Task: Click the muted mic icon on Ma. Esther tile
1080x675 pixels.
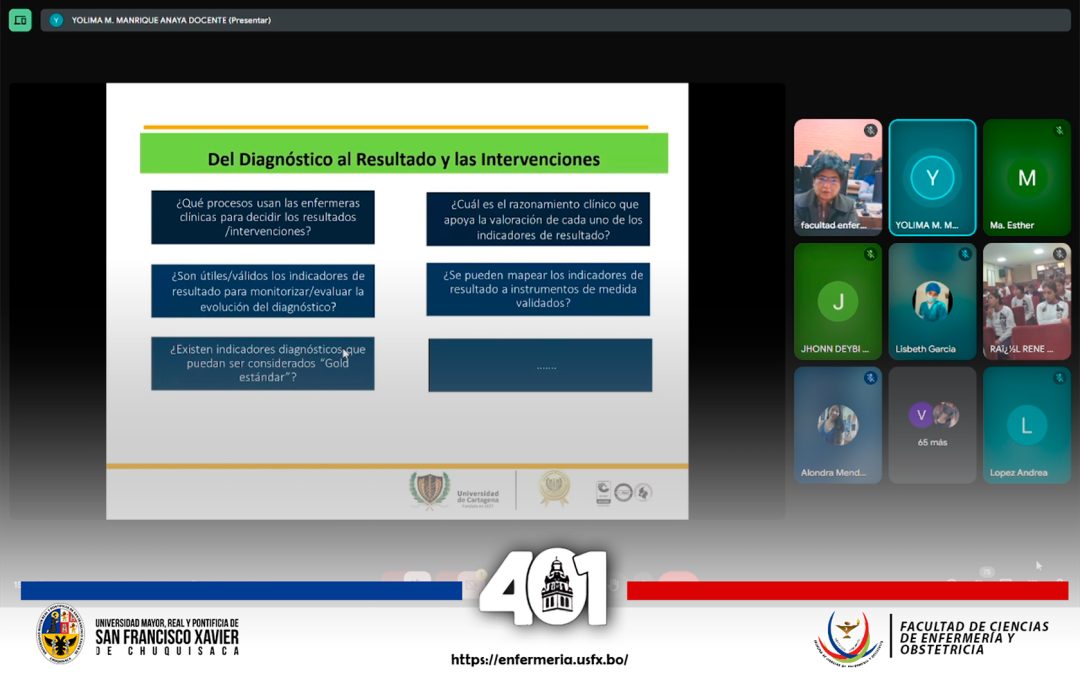Action: click(1059, 131)
